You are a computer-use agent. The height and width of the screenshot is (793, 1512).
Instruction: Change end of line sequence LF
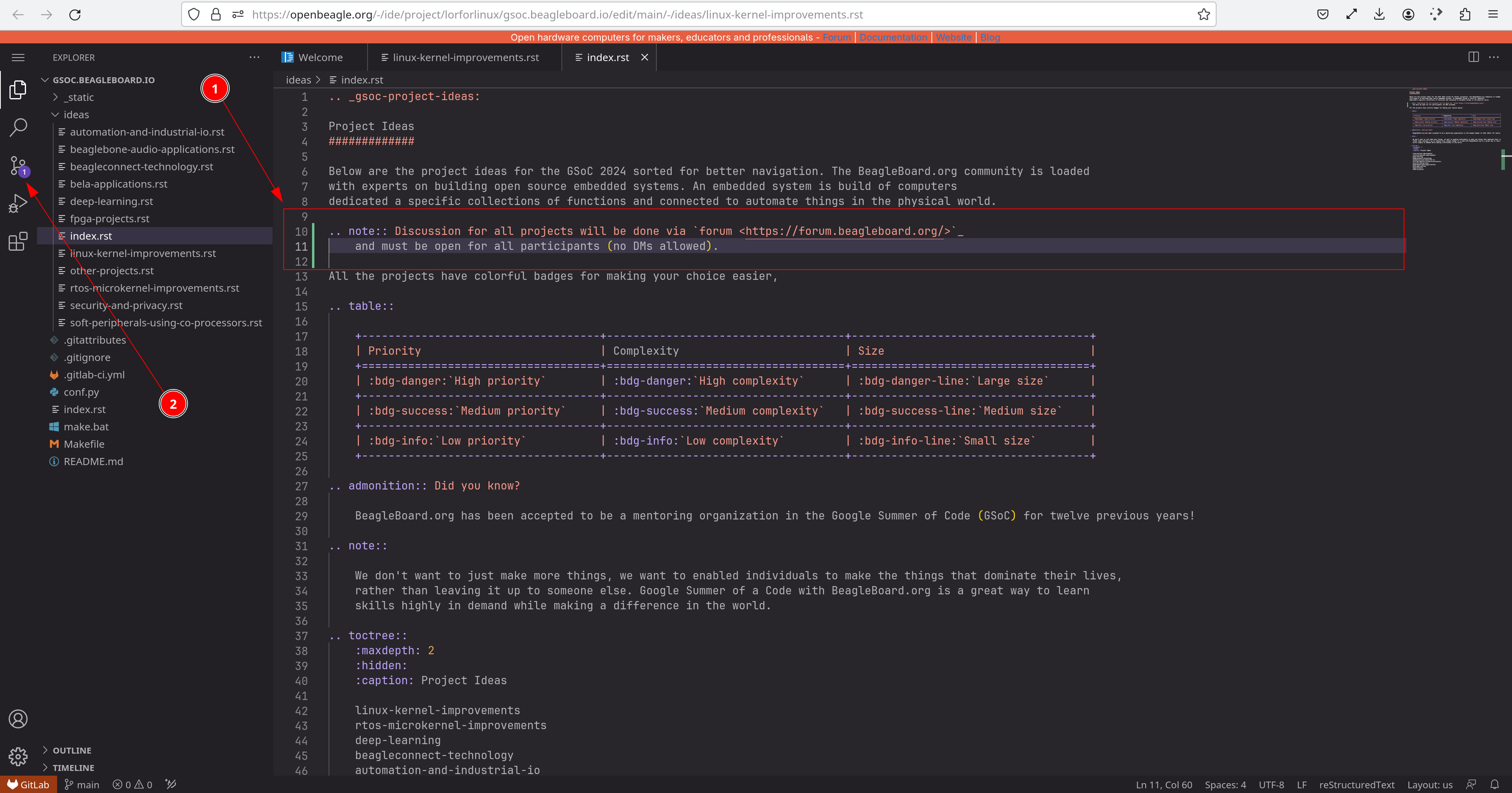click(1301, 785)
